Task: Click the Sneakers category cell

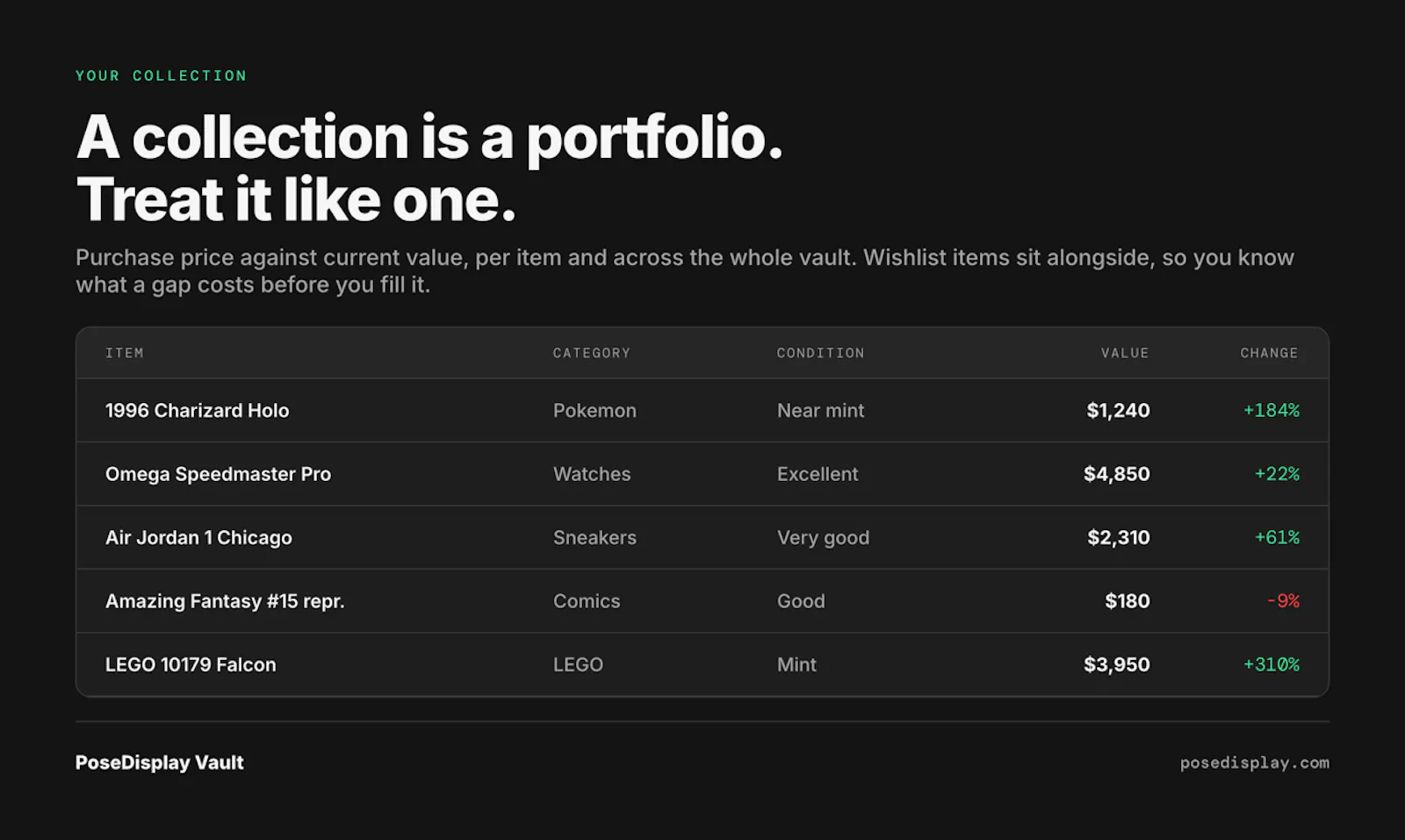Action: (x=594, y=537)
